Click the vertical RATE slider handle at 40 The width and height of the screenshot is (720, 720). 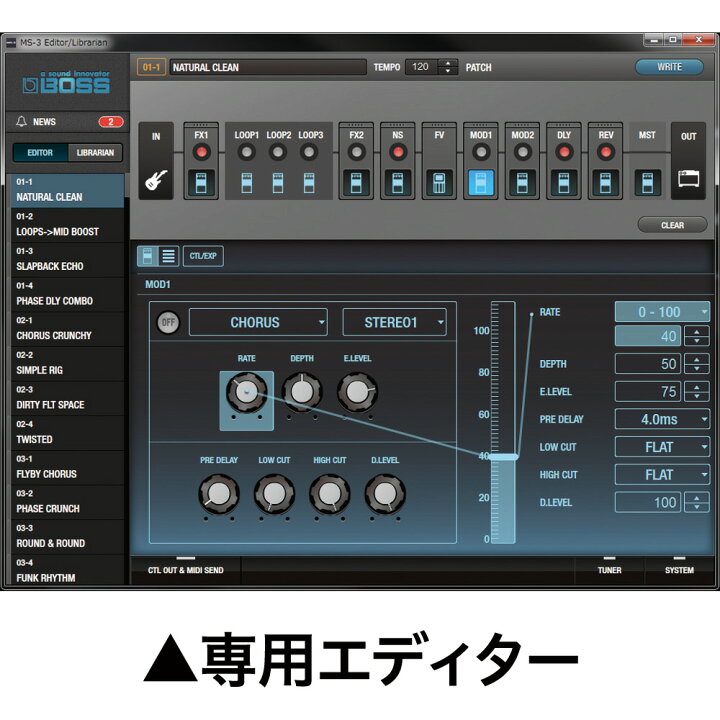[503, 456]
